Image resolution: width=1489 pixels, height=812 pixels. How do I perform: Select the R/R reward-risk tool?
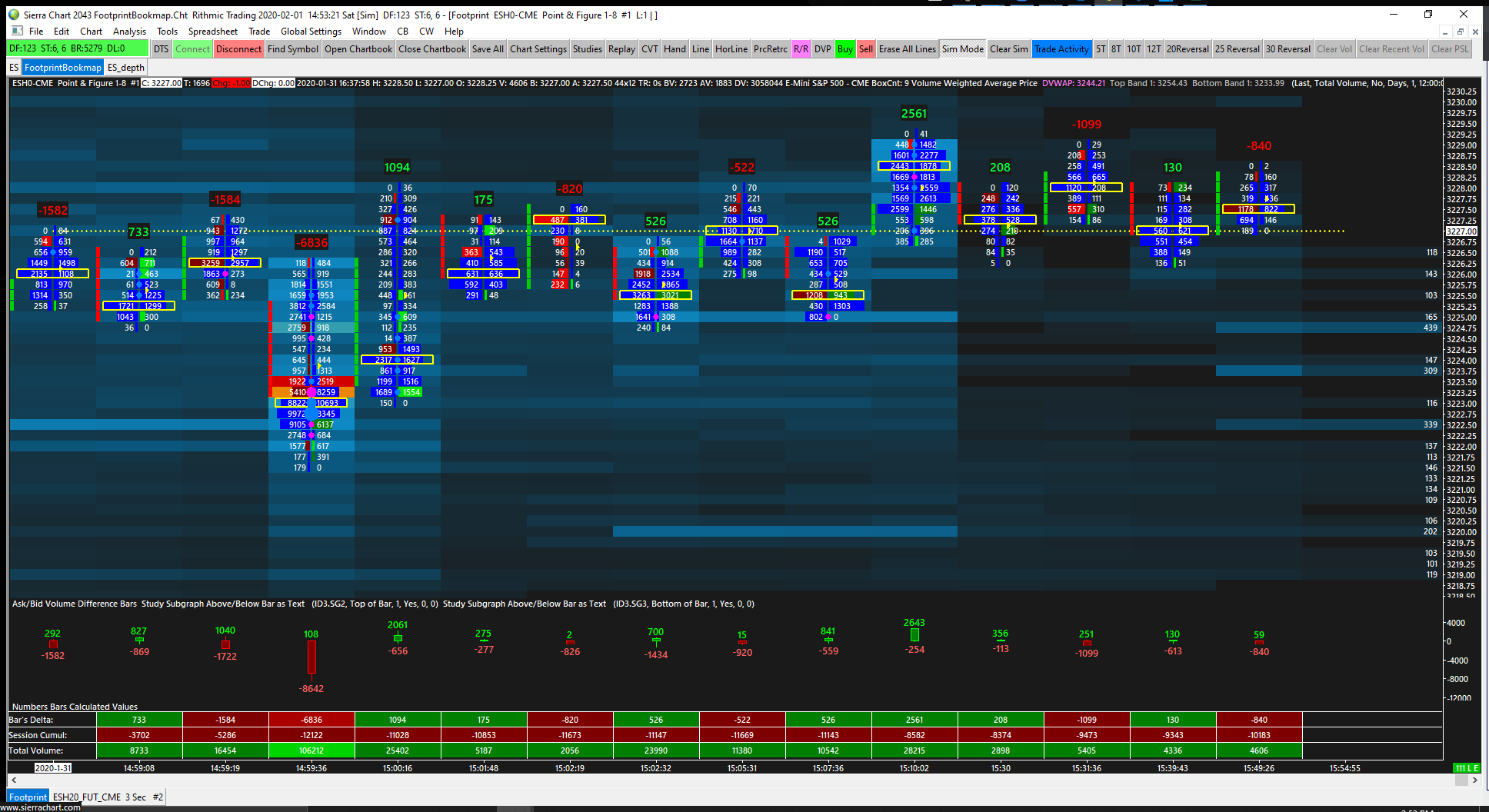coord(801,49)
